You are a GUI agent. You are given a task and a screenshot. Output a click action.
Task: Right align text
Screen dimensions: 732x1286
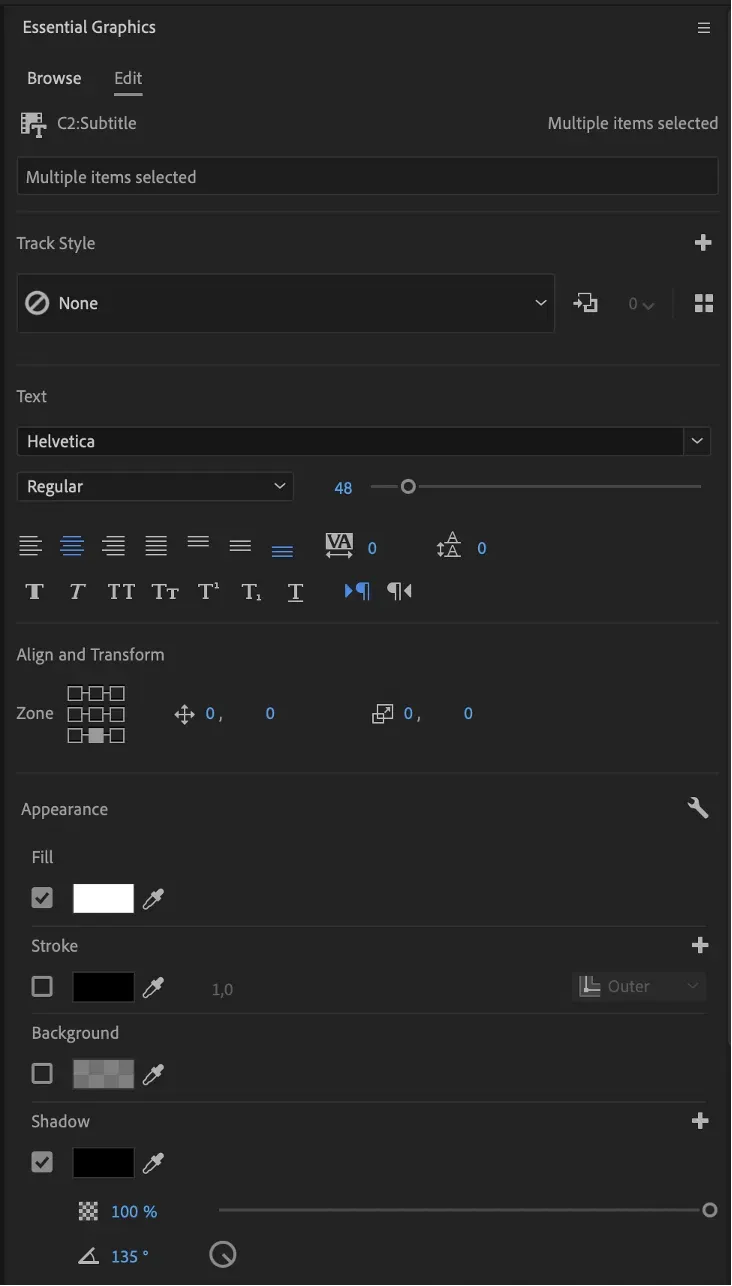pos(114,546)
